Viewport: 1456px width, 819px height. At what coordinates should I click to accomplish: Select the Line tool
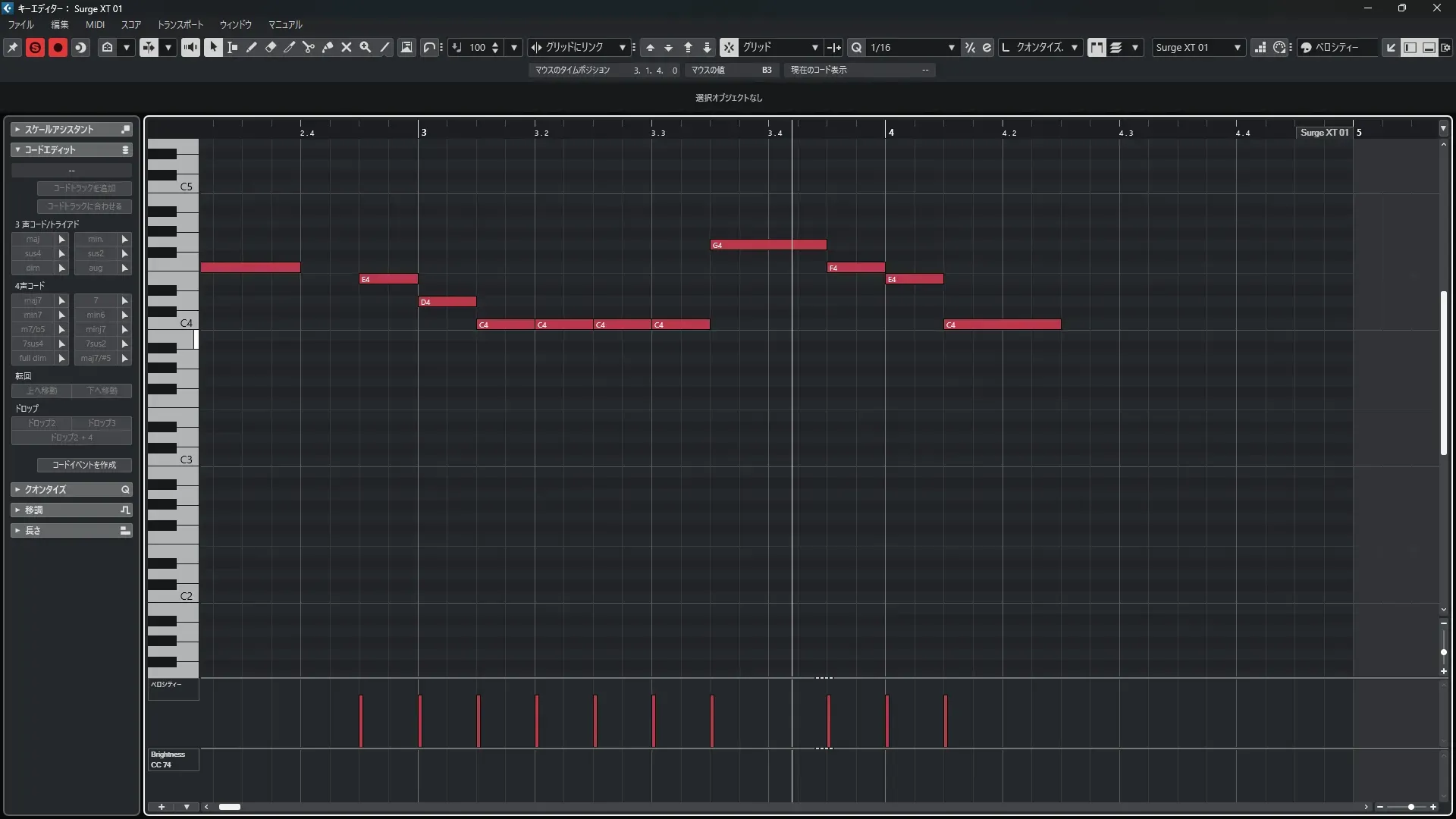click(384, 47)
